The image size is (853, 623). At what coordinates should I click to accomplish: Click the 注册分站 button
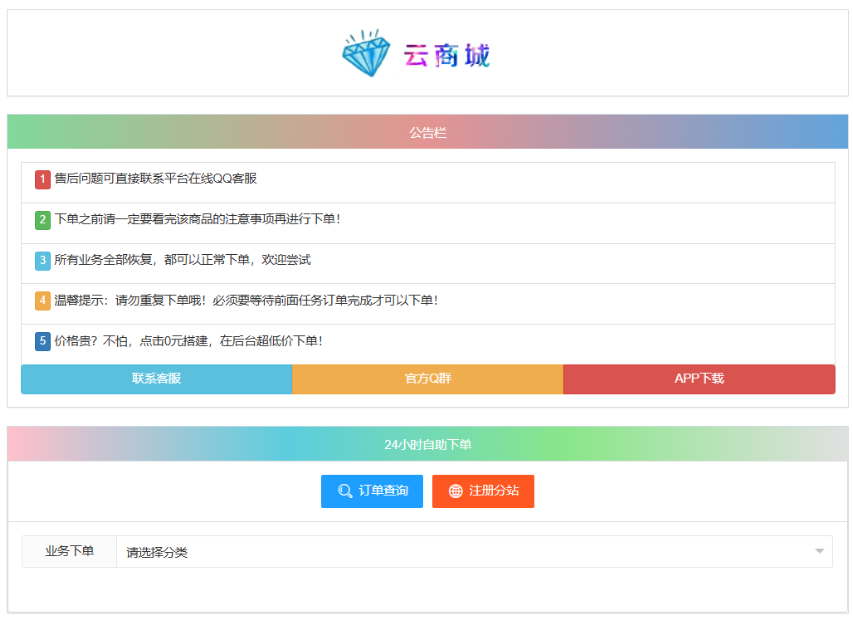483,491
